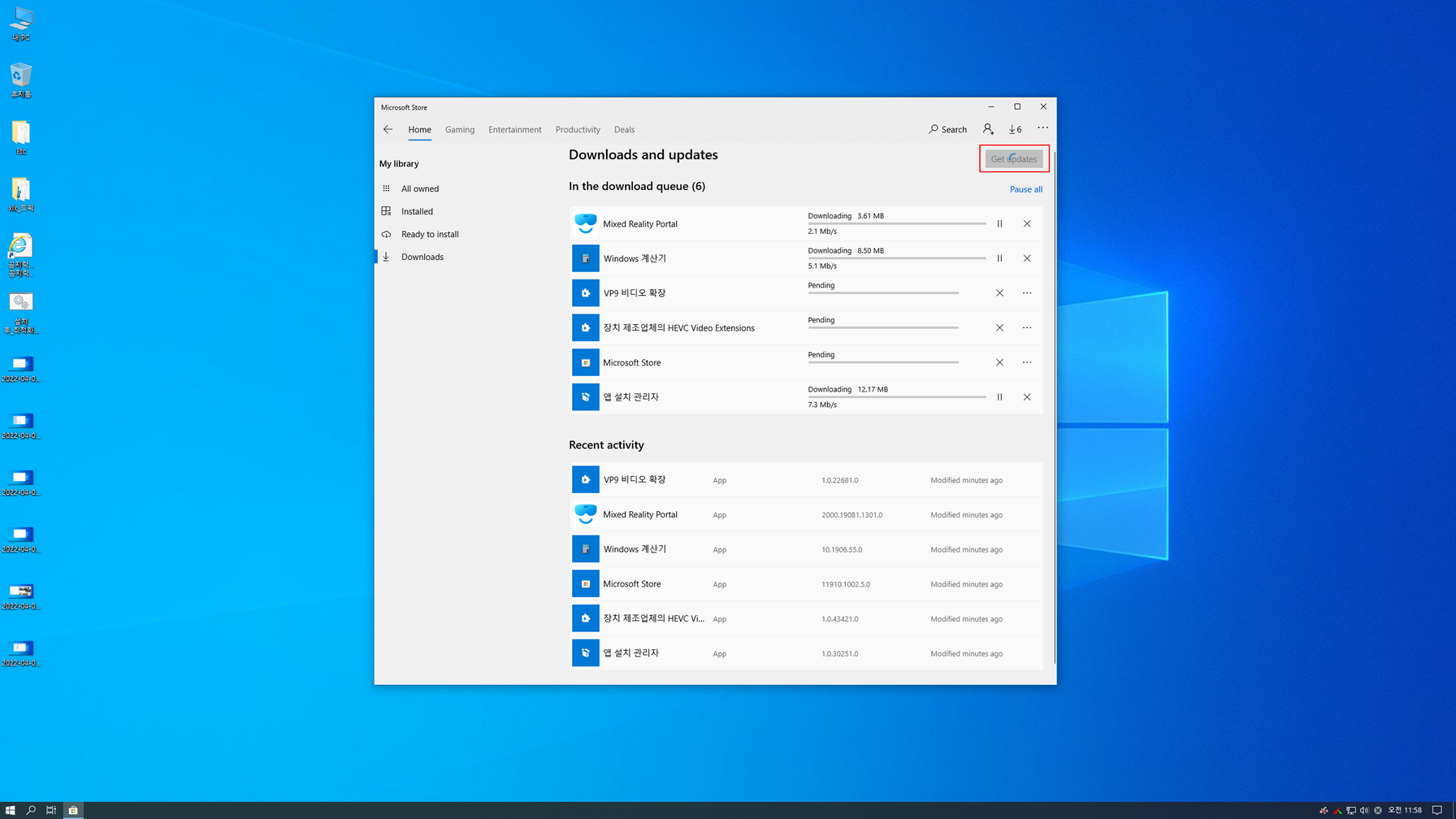Click the queued VP9 비디오 확장 icon
The height and width of the screenshot is (819, 1456).
pos(586,293)
